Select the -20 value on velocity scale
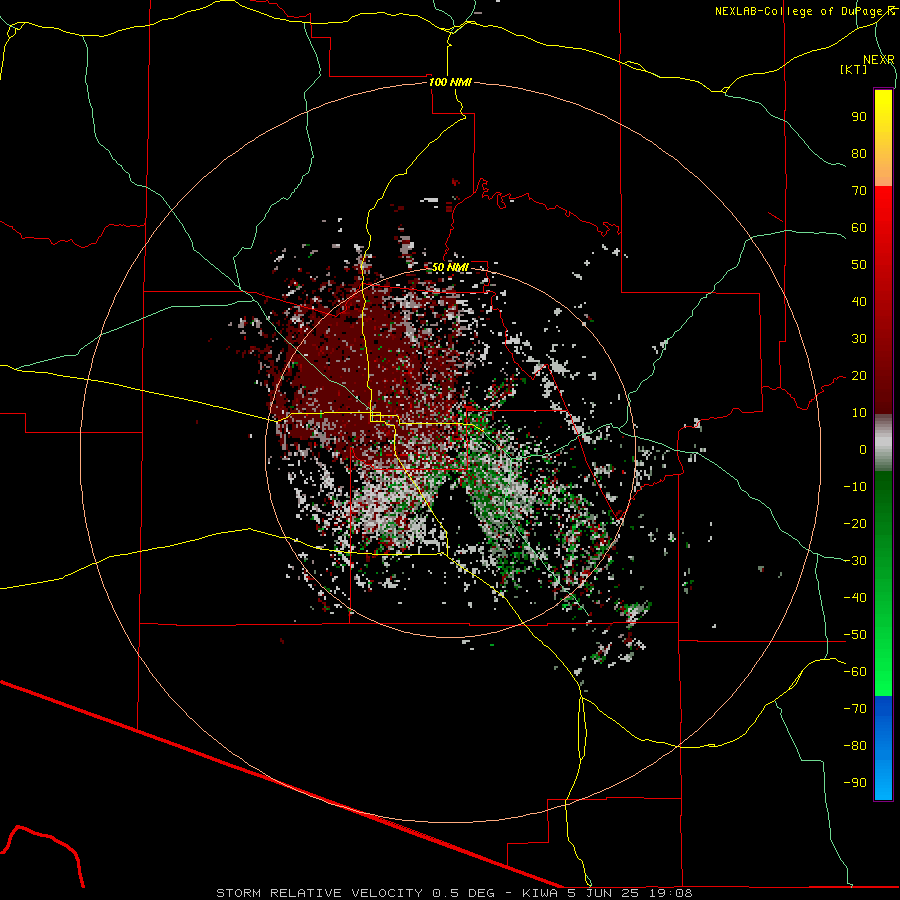Screen dimensions: 900x900 (x=855, y=524)
